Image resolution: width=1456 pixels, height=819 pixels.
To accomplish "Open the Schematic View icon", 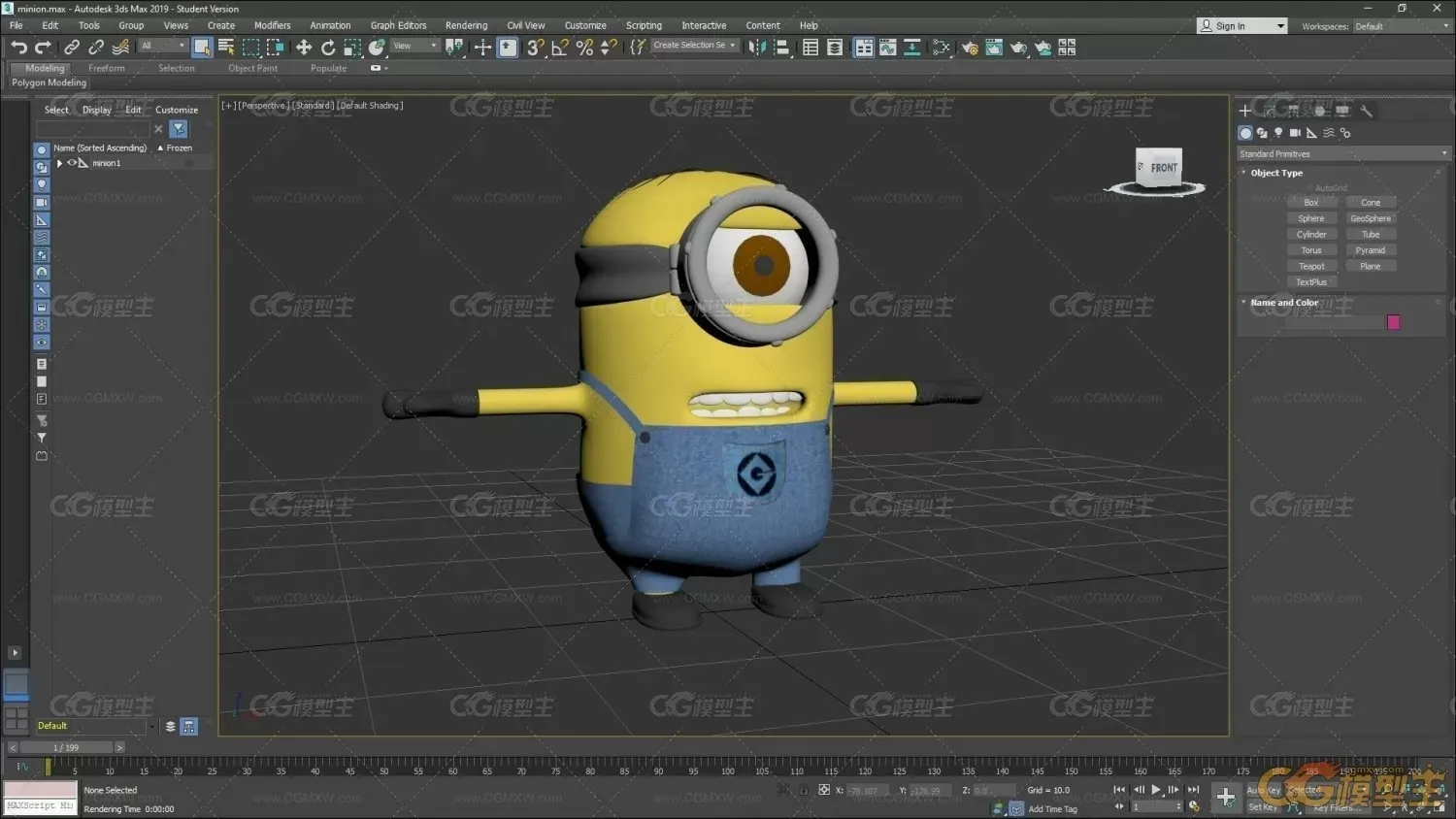I will pyautogui.click(x=912, y=48).
